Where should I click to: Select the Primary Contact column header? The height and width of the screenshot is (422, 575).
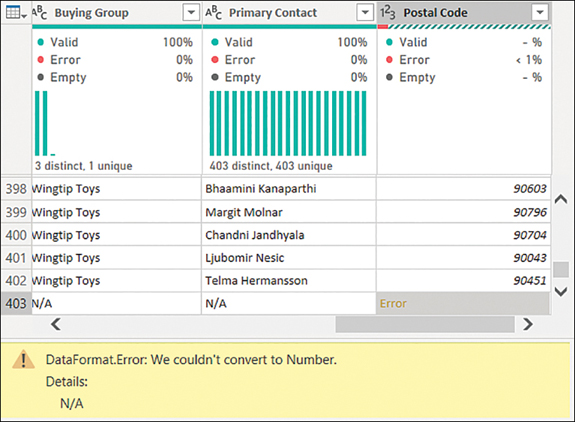click(x=289, y=13)
